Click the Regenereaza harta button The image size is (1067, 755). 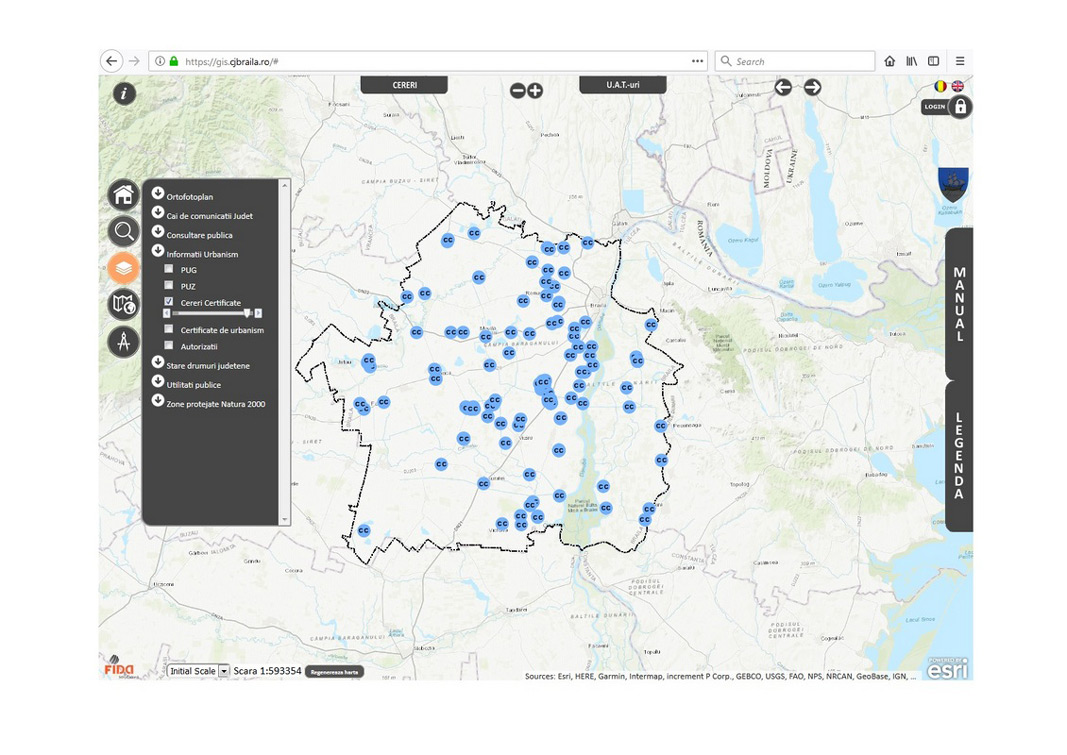(x=334, y=672)
